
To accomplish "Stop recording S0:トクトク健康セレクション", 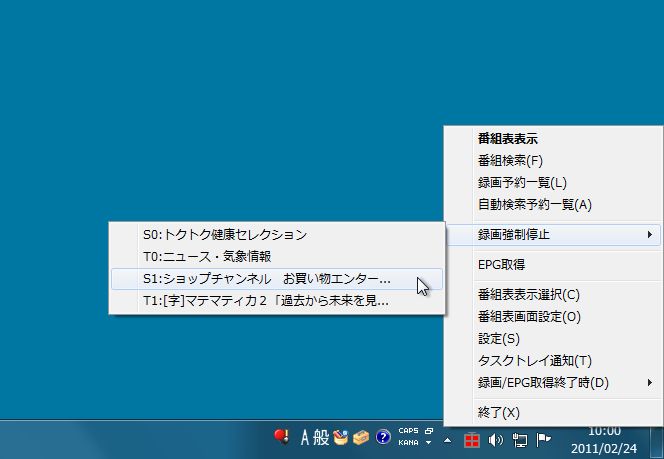I will pyautogui.click(x=277, y=235).
